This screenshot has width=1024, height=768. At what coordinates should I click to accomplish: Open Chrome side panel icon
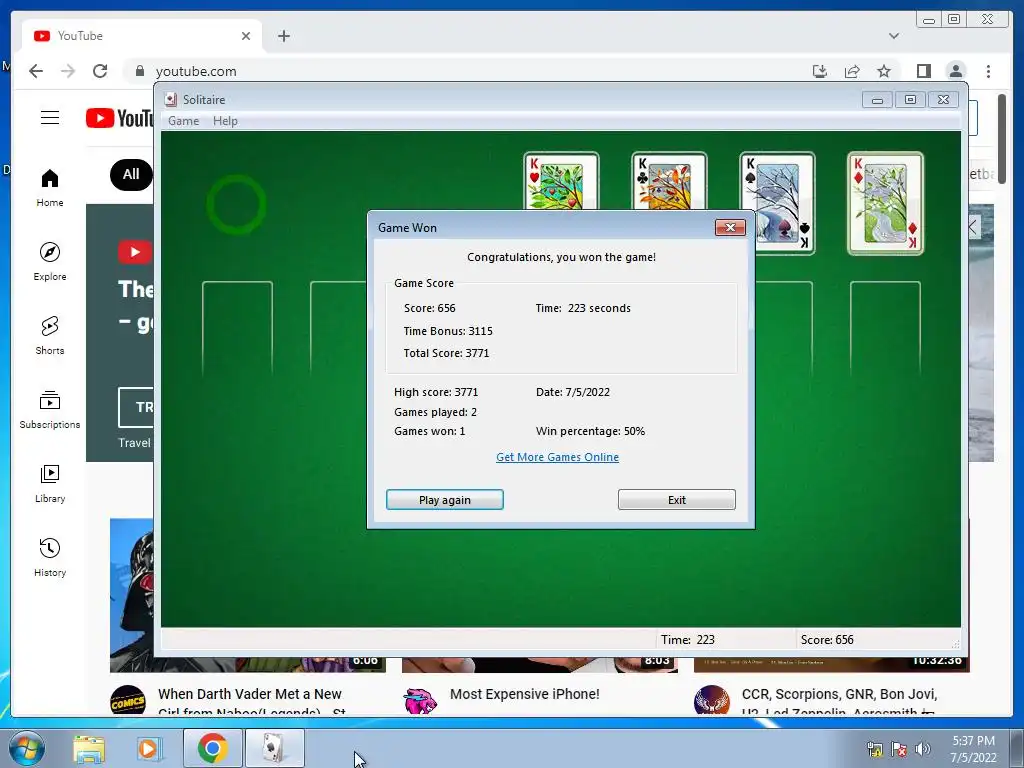[x=923, y=71]
